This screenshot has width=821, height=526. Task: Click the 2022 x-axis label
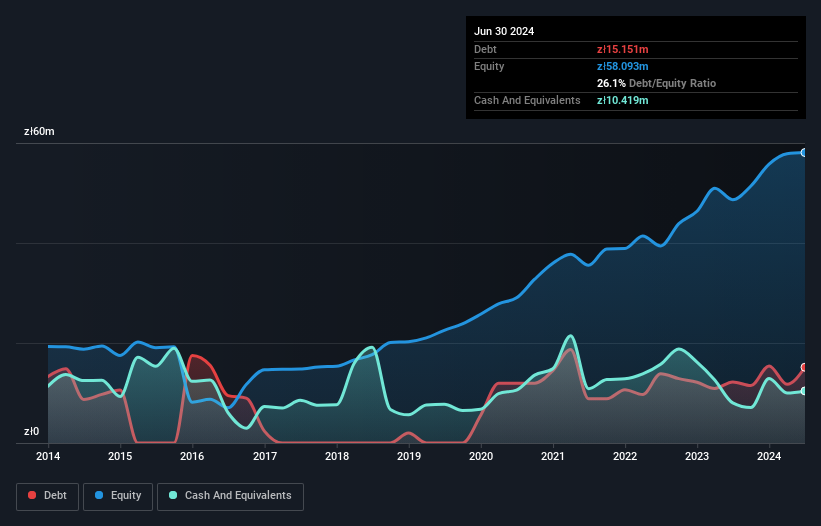point(625,456)
